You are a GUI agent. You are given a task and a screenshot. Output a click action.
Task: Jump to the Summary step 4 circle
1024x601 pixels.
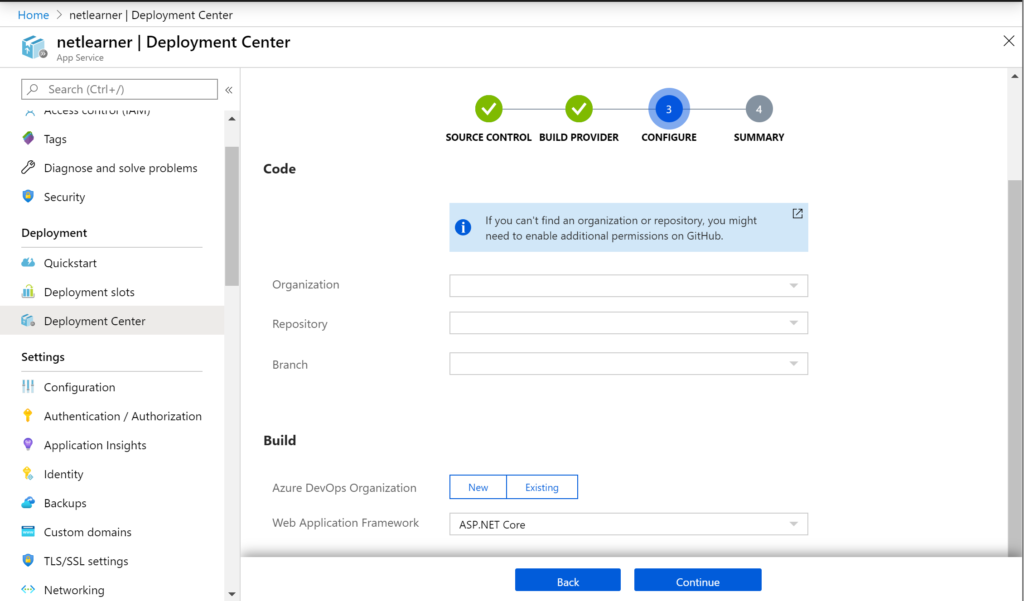click(x=759, y=109)
